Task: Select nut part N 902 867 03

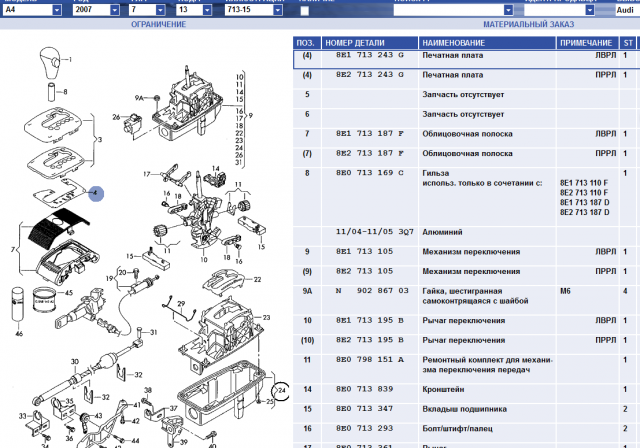Action: tap(372, 291)
